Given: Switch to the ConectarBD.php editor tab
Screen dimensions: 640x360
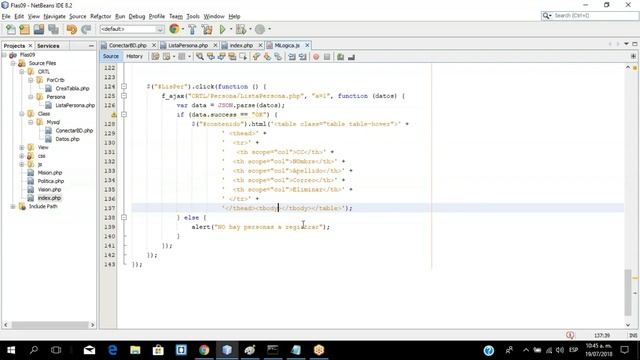Looking at the screenshot, I should (x=127, y=45).
